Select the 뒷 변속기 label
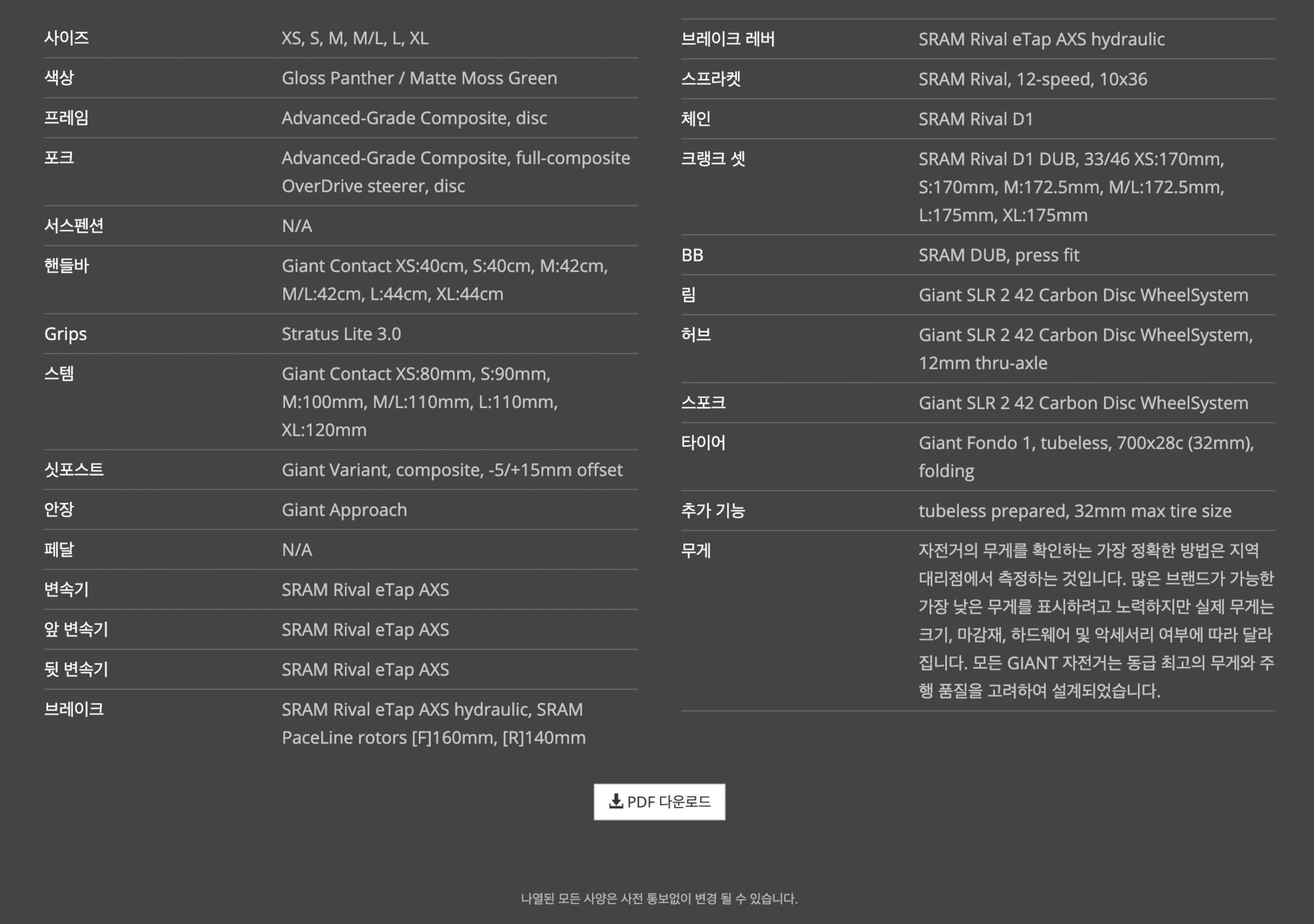This screenshot has width=1314, height=924. point(76,669)
